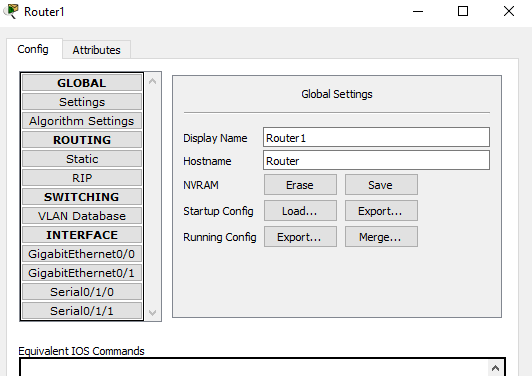Screen dimensions: 532x376
Task: Open Static routing configuration
Action: click(x=82, y=159)
